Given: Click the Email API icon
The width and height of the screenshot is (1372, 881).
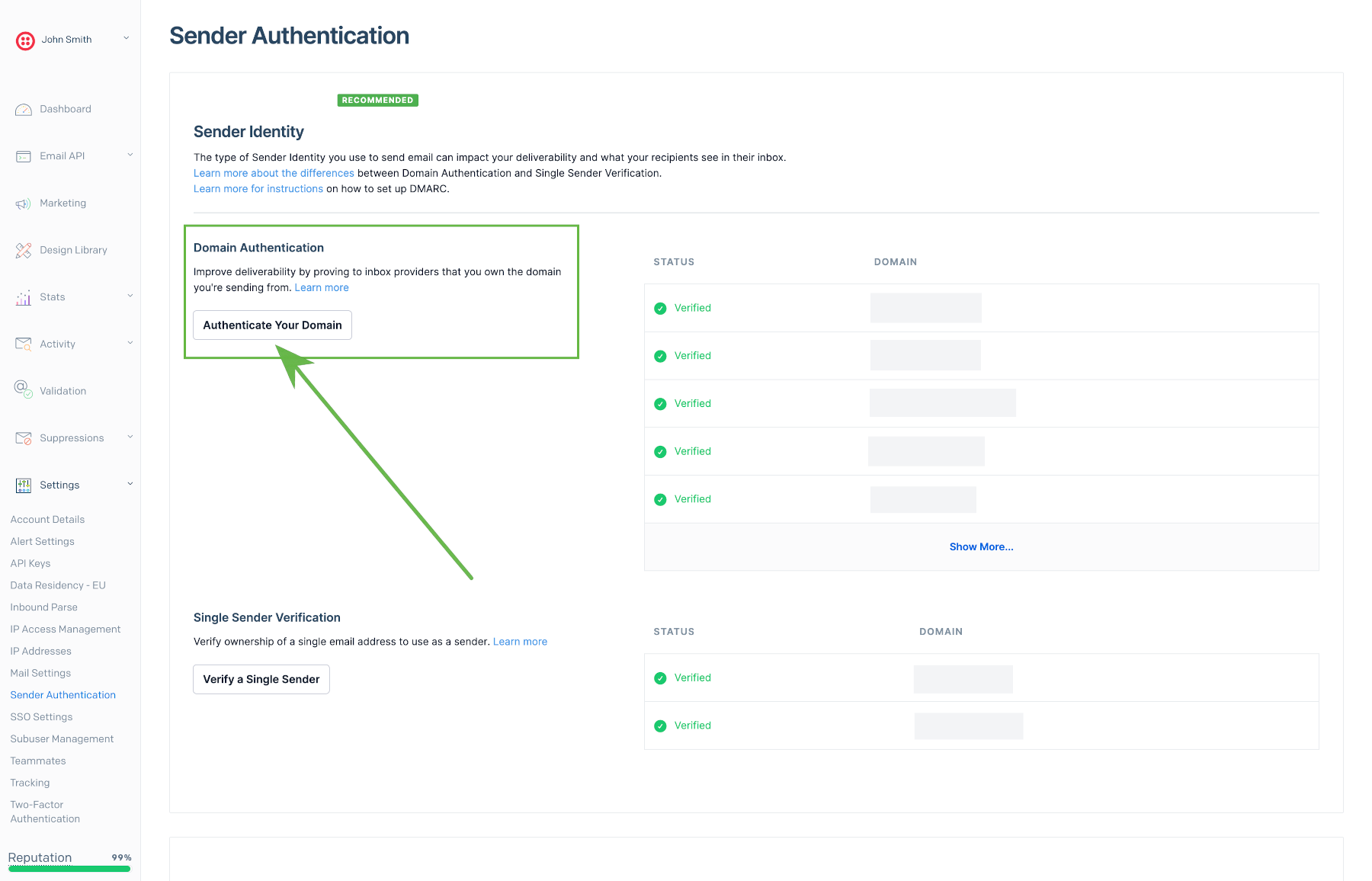Looking at the screenshot, I should 24,156.
